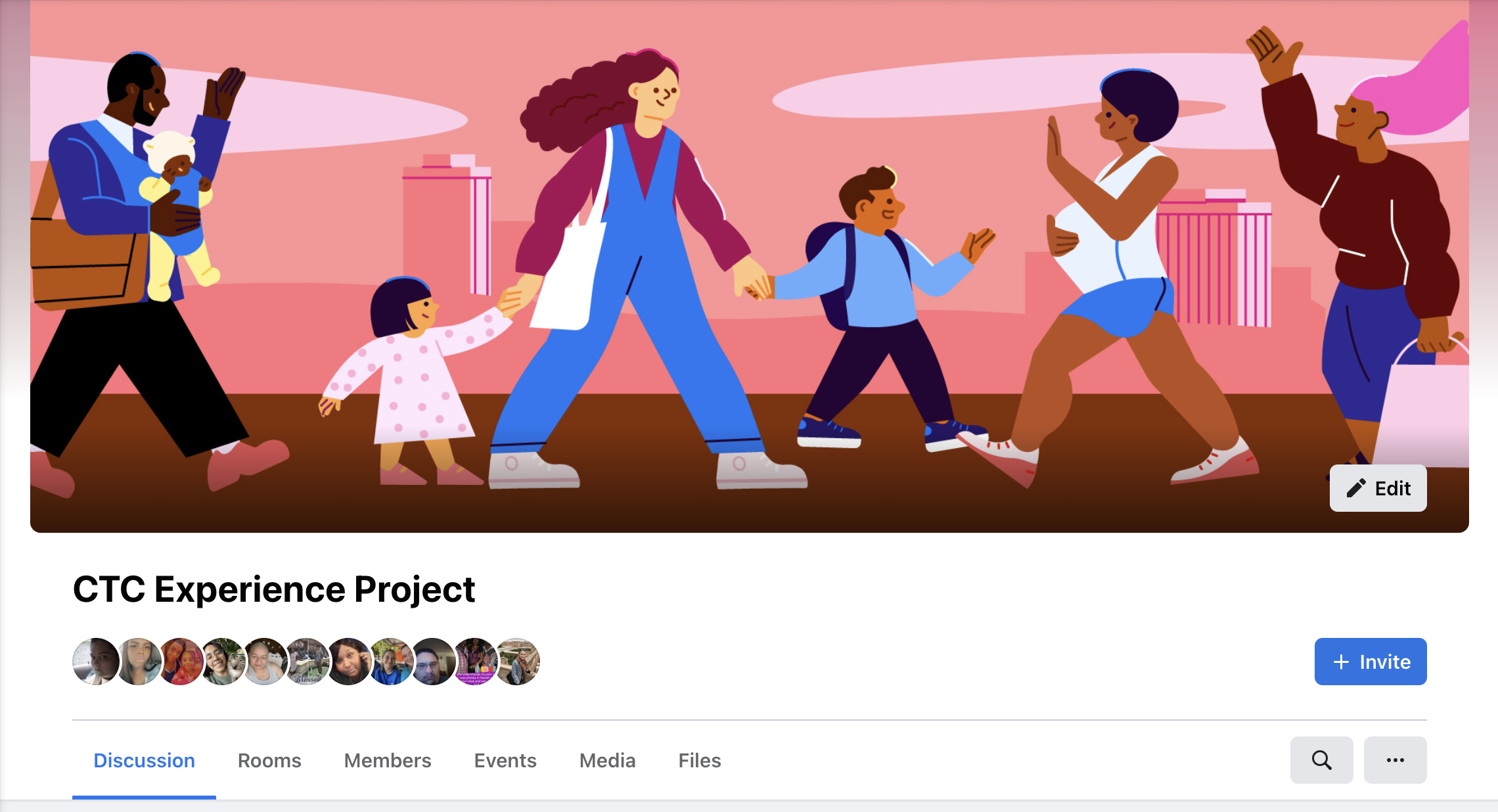The height and width of the screenshot is (812, 1498).
Task: View the Files tab
Action: tap(700, 760)
